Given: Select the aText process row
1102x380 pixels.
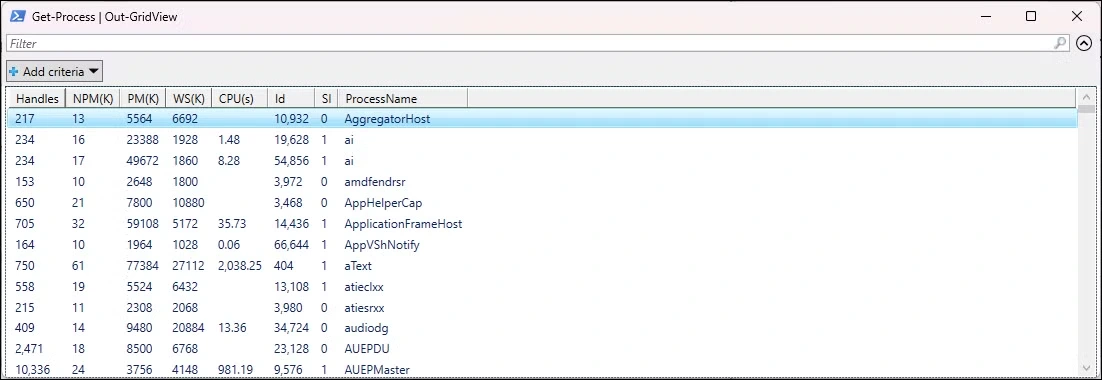Looking at the screenshot, I should pyautogui.click(x=542, y=266).
